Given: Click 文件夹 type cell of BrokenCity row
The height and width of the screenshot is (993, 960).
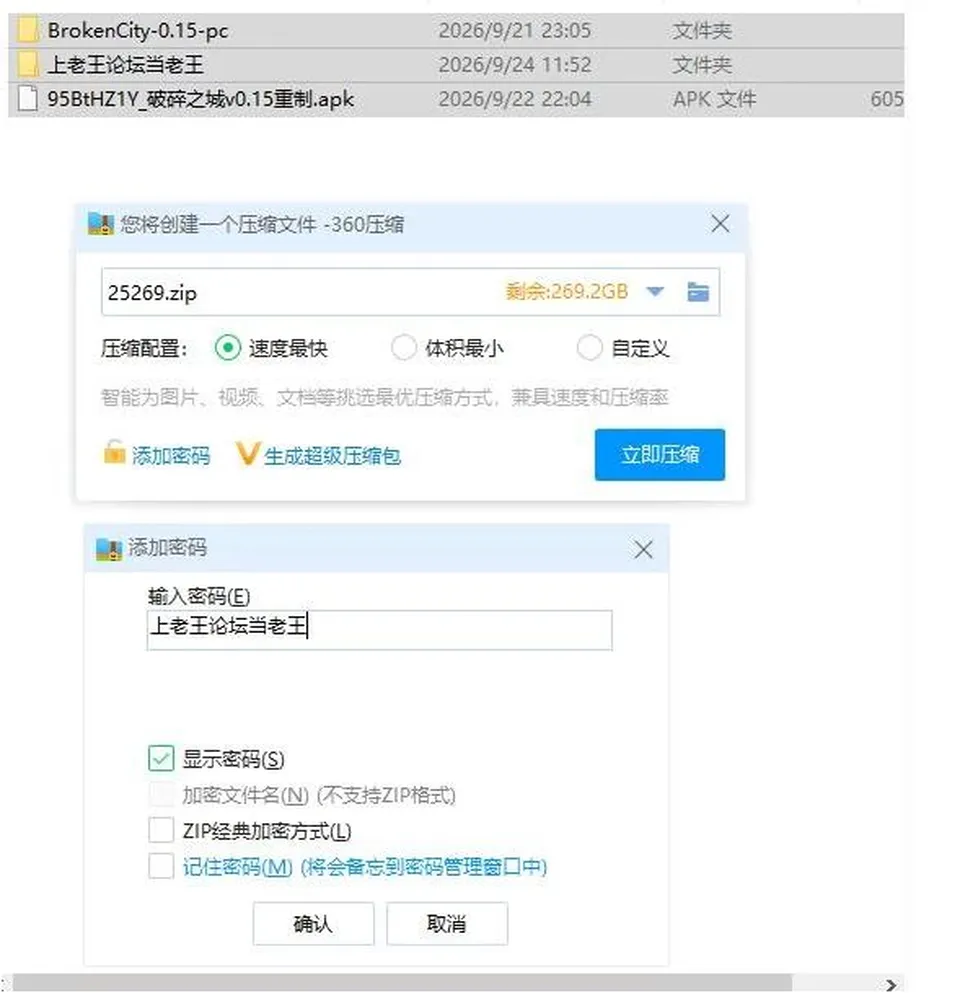Looking at the screenshot, I should pos(702,30).
